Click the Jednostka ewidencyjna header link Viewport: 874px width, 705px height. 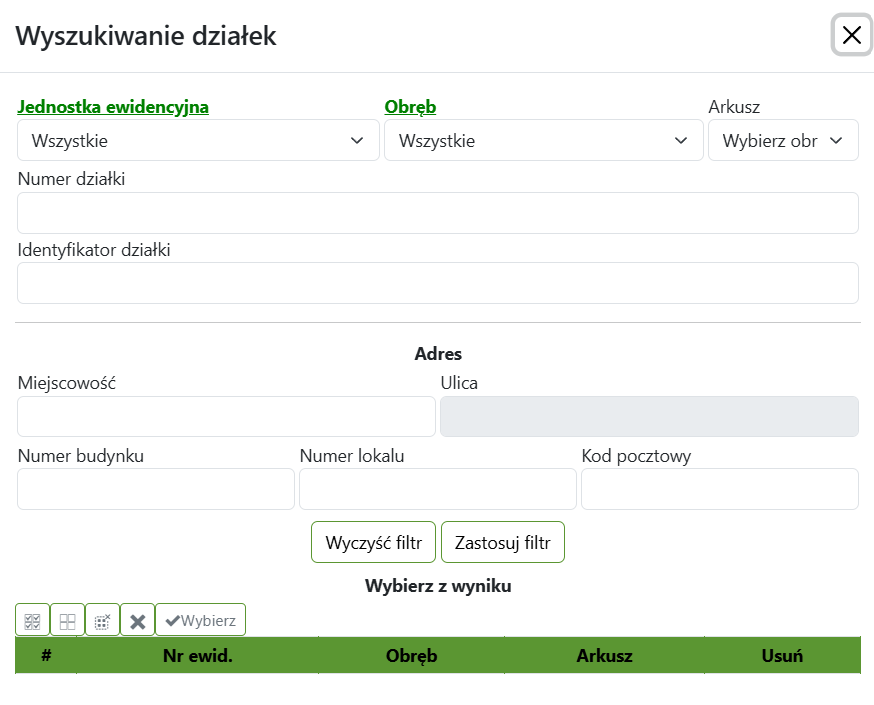pyautogui.click(x=113, y=106)
